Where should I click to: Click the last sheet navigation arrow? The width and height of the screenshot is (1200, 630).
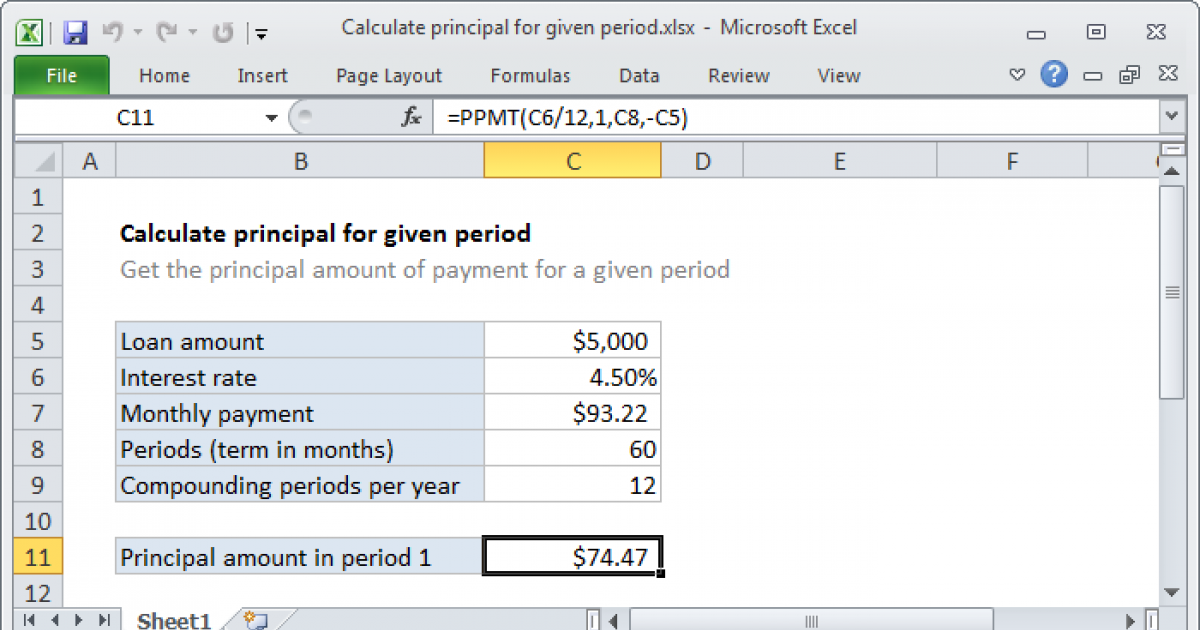(102, 620)
